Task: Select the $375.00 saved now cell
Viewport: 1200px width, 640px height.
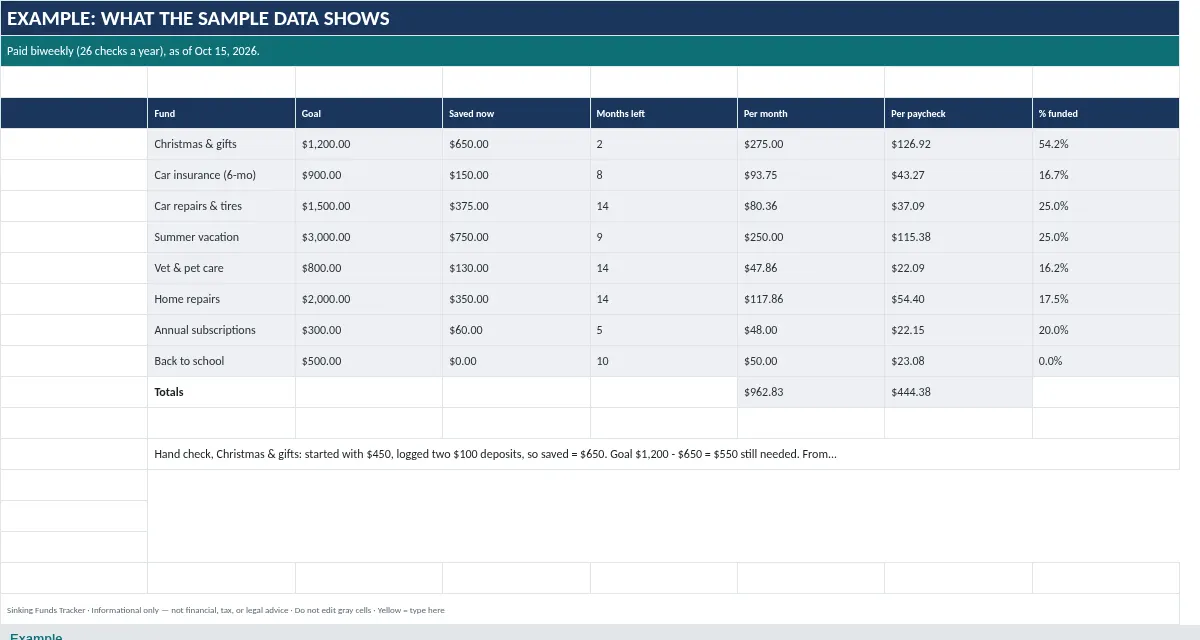Action: 516,206
